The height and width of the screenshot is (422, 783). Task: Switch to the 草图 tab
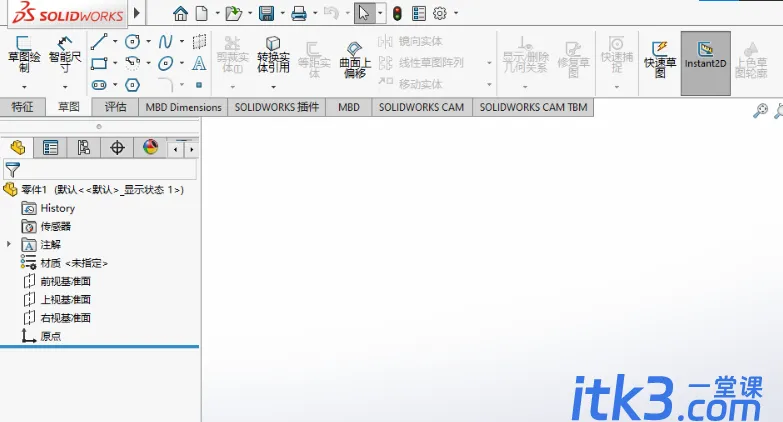(69, 107)
